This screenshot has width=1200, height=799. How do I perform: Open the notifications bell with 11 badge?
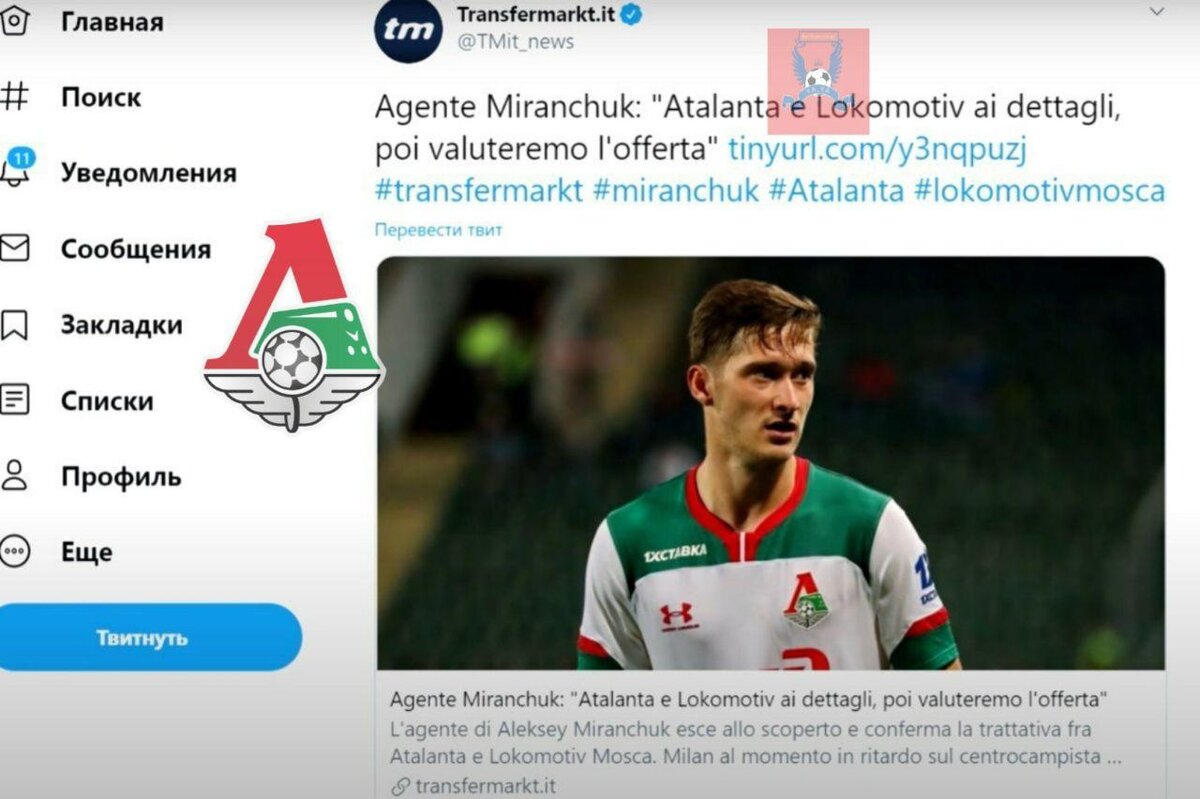[x=16, y=168]
